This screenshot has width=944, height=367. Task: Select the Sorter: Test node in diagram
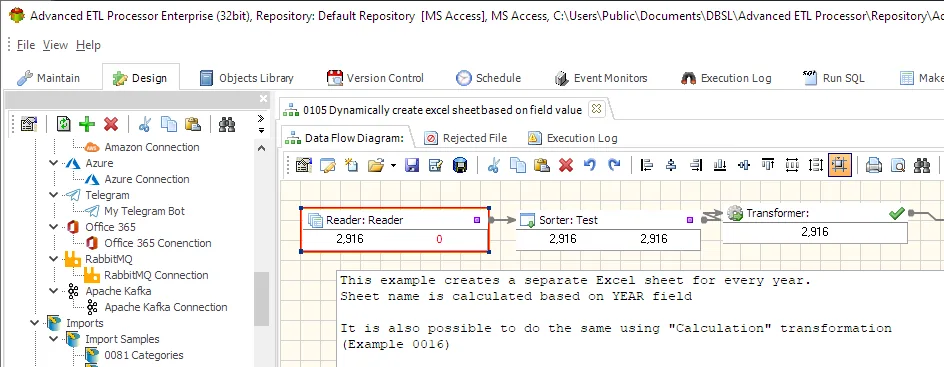[x=608, y=230]
